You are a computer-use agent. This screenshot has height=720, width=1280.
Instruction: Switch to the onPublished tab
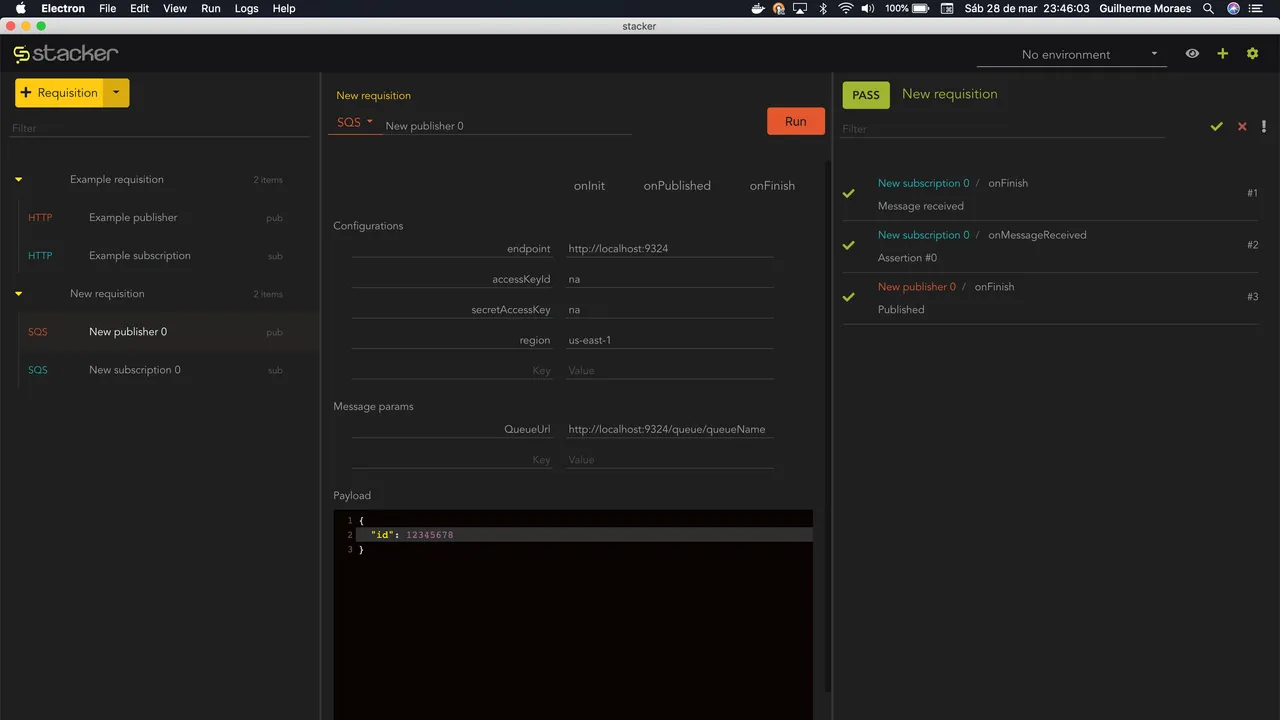(x=677, y=185)
